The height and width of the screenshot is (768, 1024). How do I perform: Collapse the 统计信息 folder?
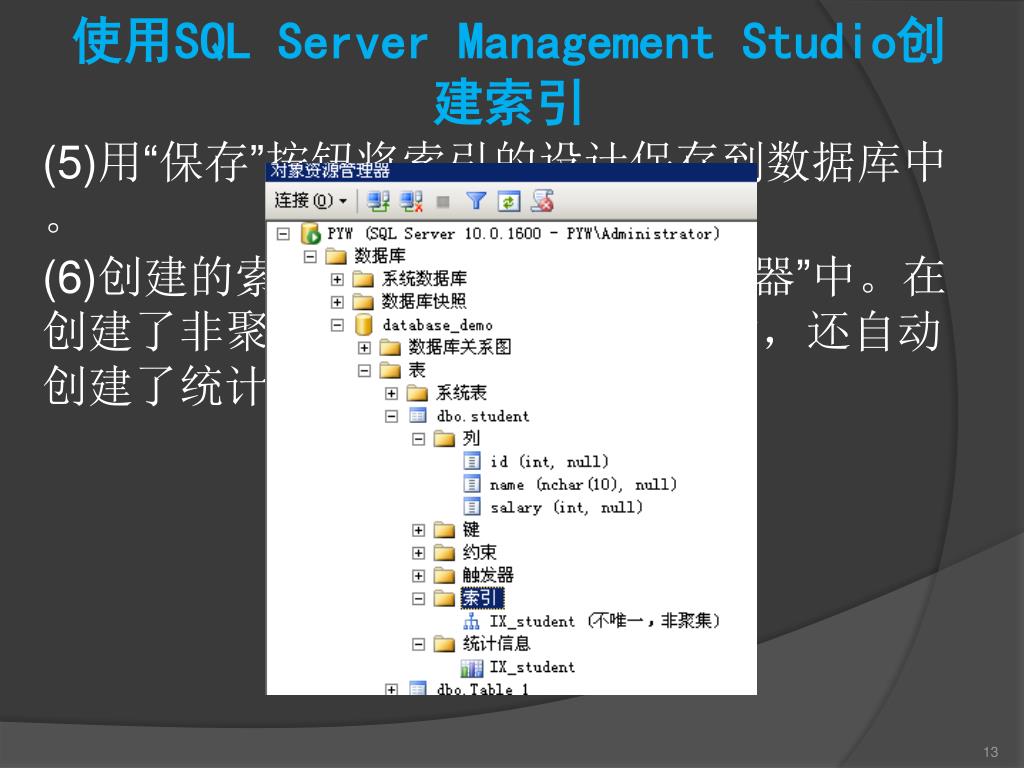click(419, 645)
